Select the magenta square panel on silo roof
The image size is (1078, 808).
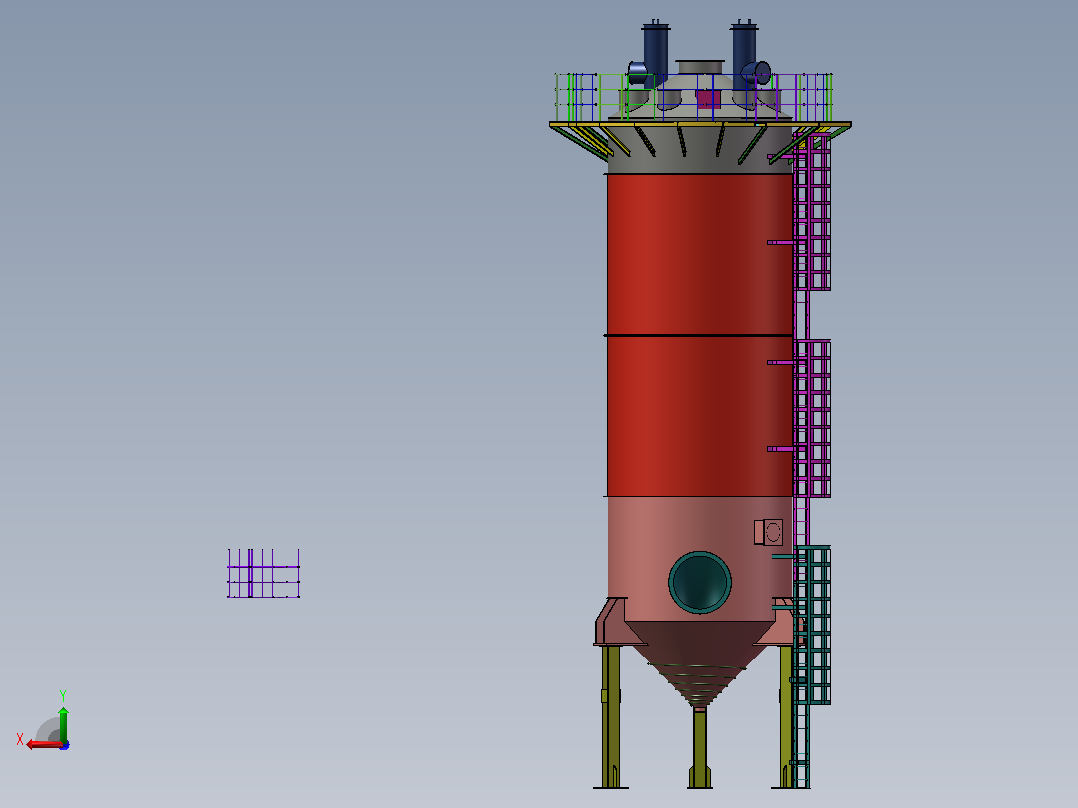point(709,100)
